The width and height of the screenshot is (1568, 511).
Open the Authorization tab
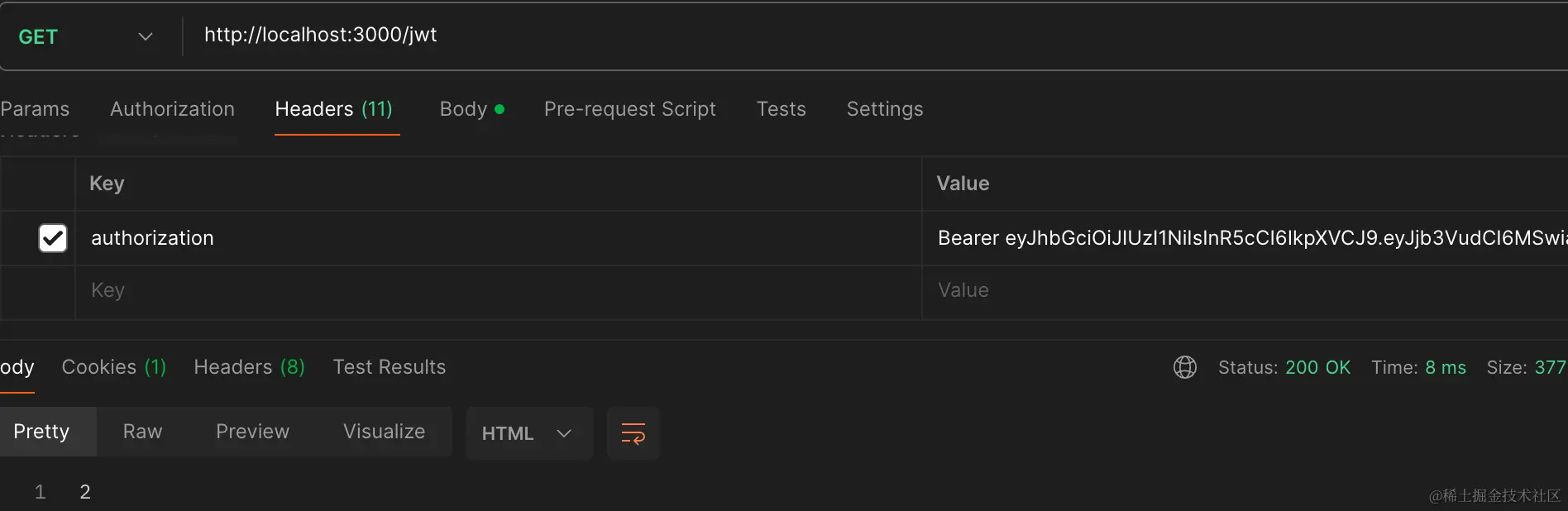coord(172,109)
